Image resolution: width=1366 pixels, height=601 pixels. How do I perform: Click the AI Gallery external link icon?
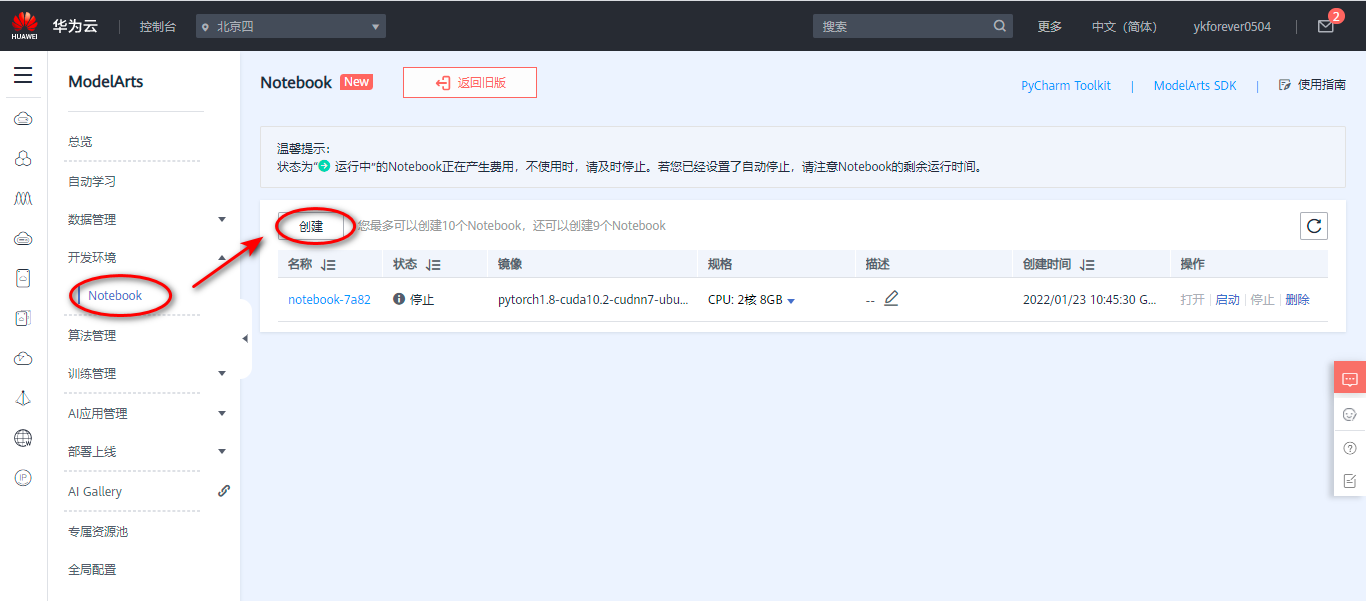click(224, 491)
